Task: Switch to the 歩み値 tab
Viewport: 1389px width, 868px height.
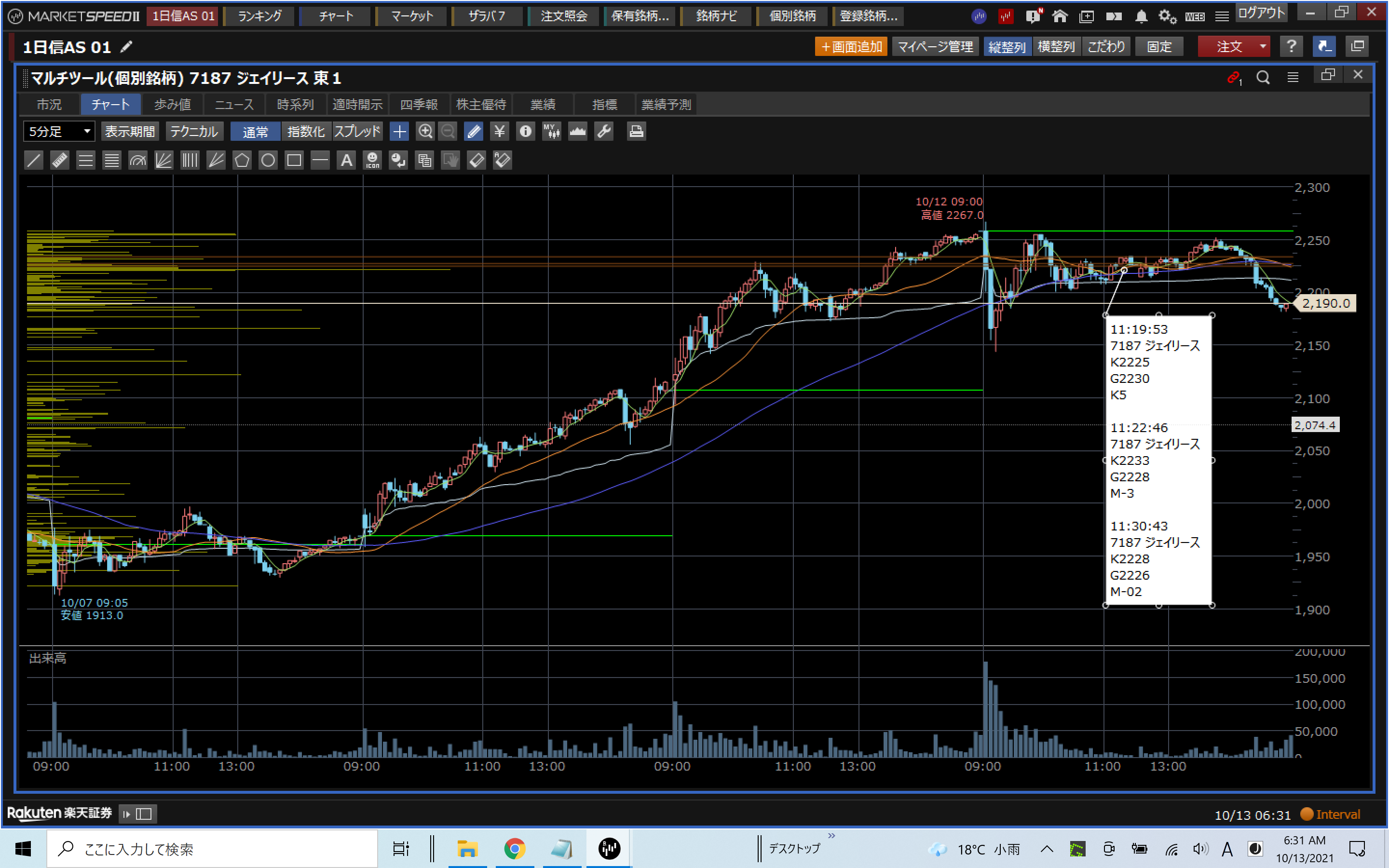Action: (x=172, y=105)
